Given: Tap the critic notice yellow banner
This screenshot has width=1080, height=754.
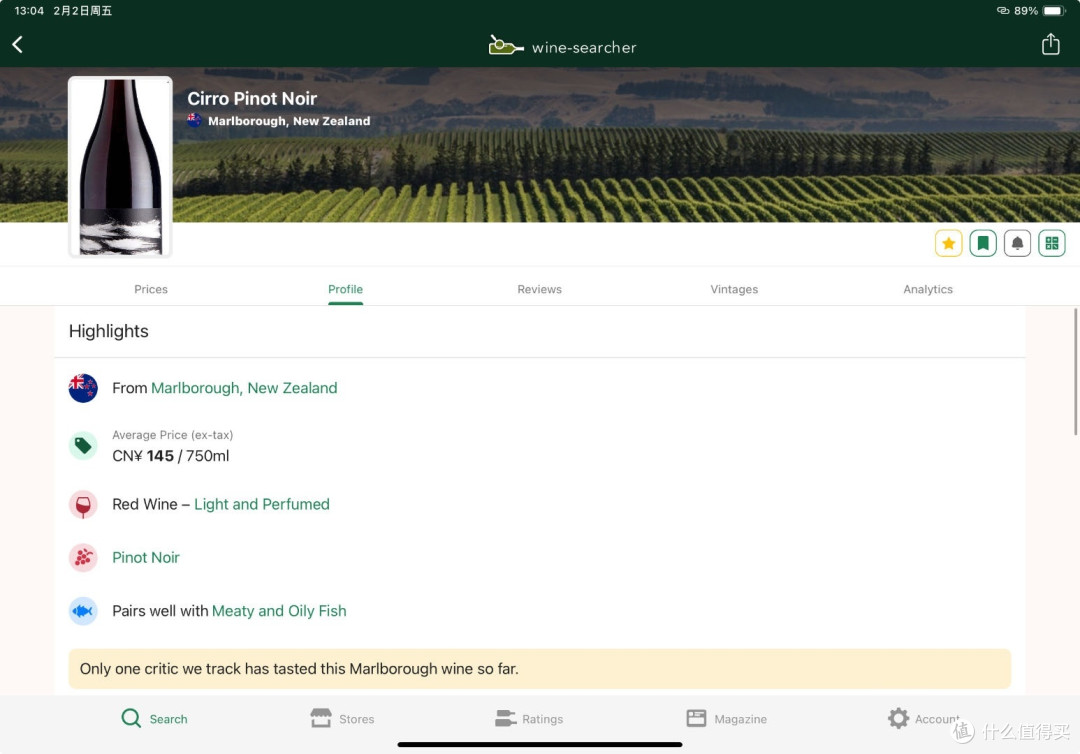Looking at the screenshot, I should pyautogui.click(x=539, y=669).
